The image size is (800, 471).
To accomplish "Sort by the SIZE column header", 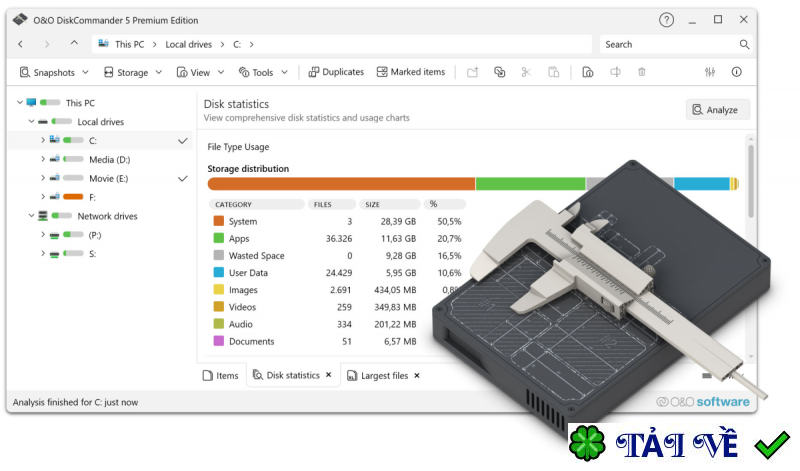I will click(390, 204).
